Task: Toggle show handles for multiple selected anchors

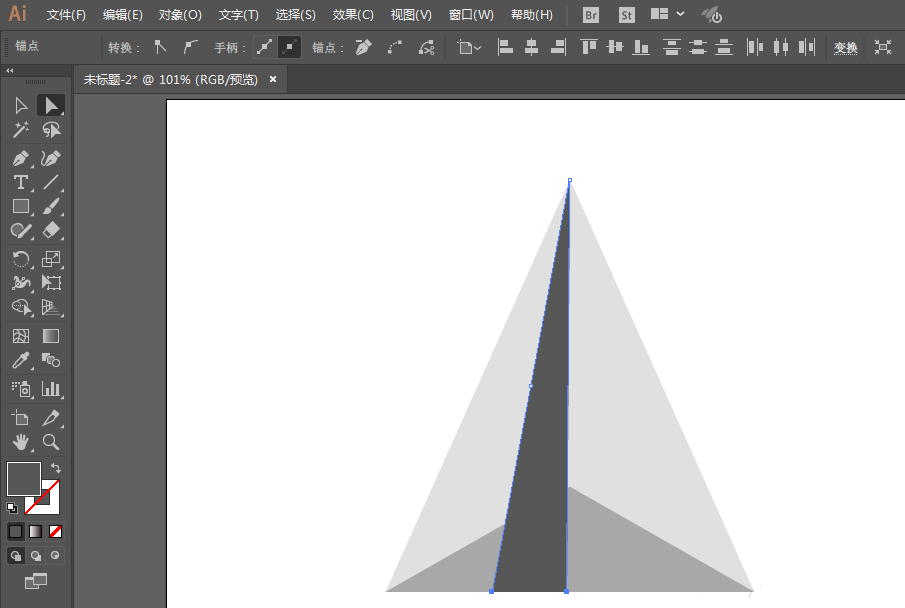Action: [x=264, y=47]
